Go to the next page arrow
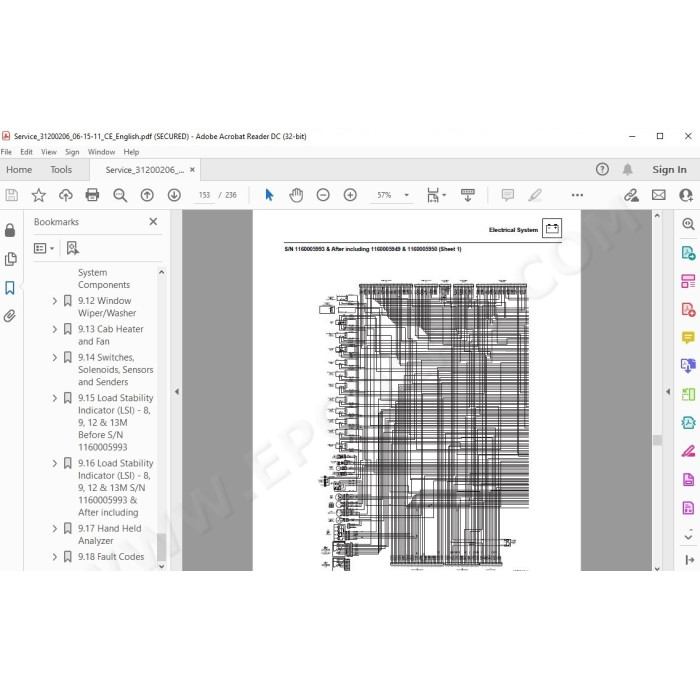 pyautogui.click(x=174, y=195)
